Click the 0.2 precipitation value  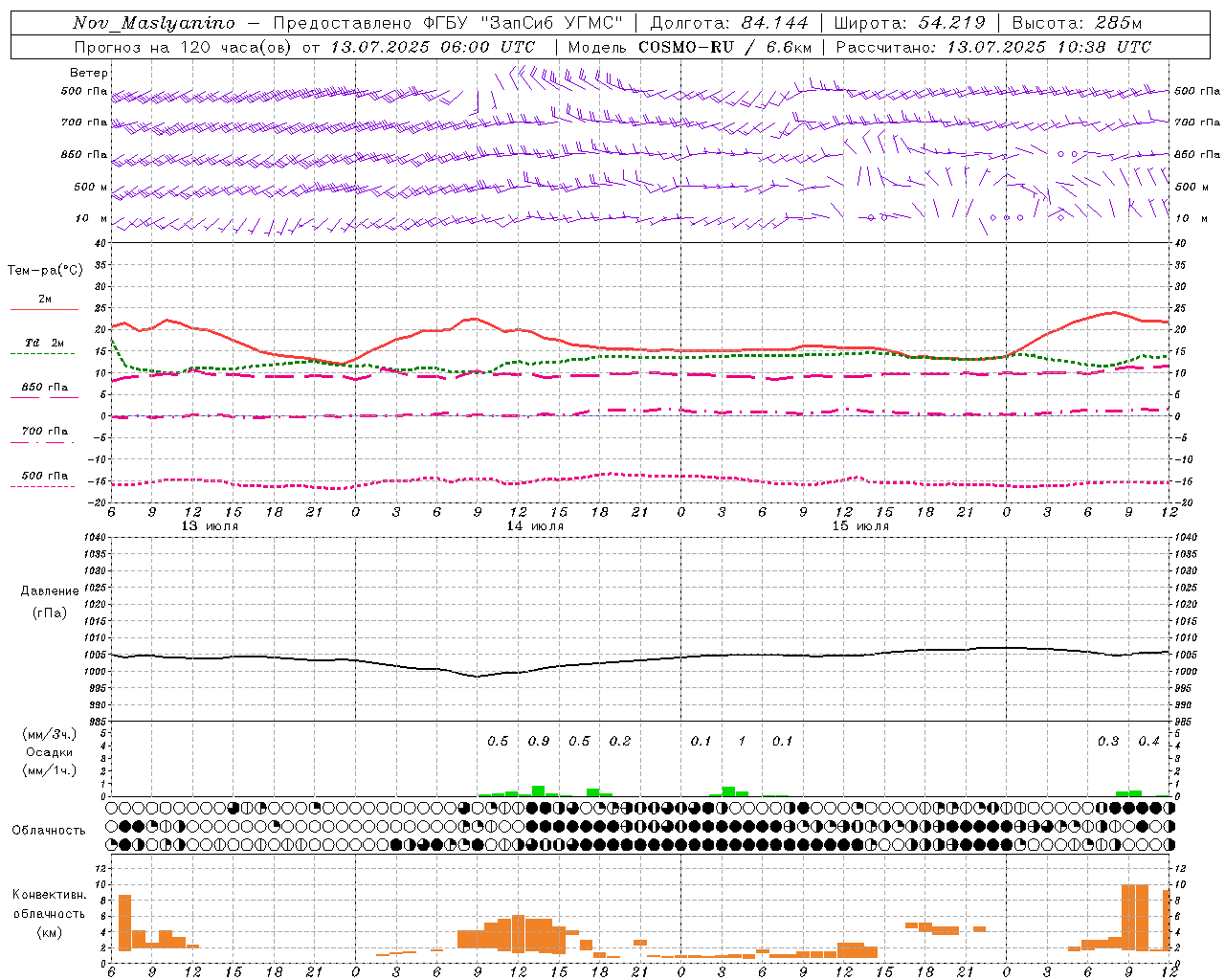pos(620,741)
